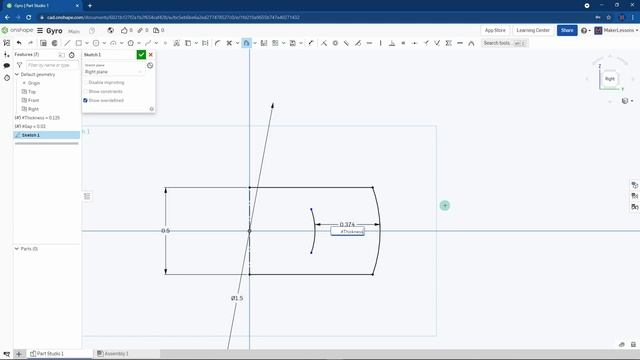The height and width of the screenshot is (360, 640).
Task: Open the hamburger document menu
Action: pos(40,31)
